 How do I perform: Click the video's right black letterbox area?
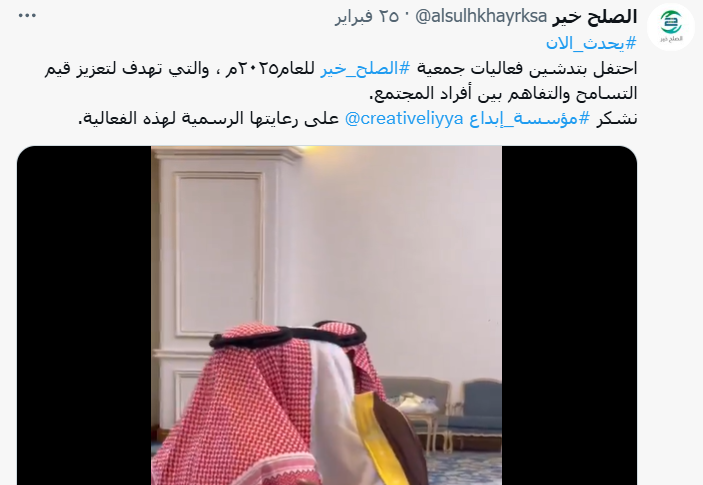[569, 315]
